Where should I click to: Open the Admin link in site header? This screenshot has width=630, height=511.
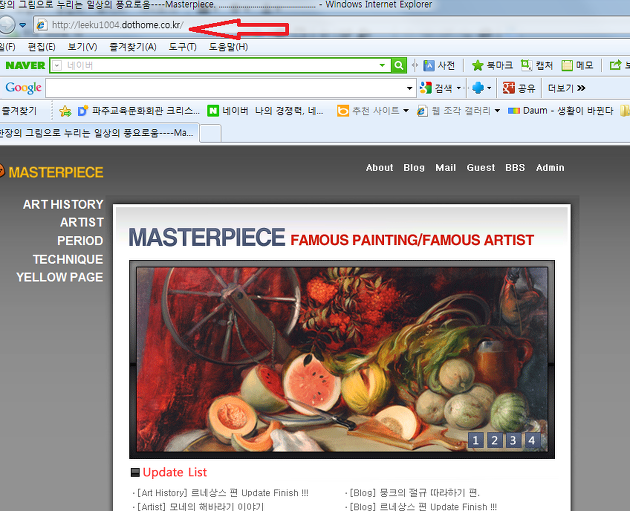550,168
